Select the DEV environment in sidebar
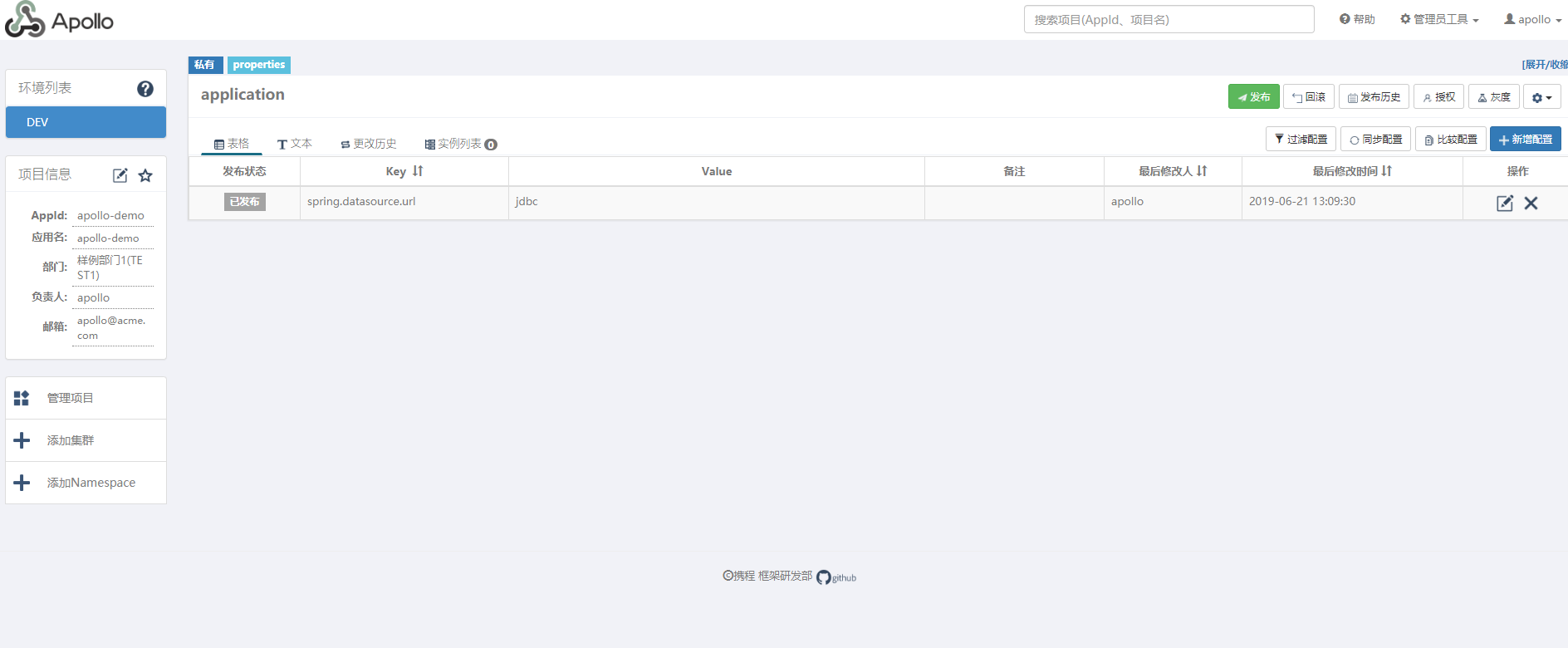This screenshot has width=1568, height=648. 86,122
